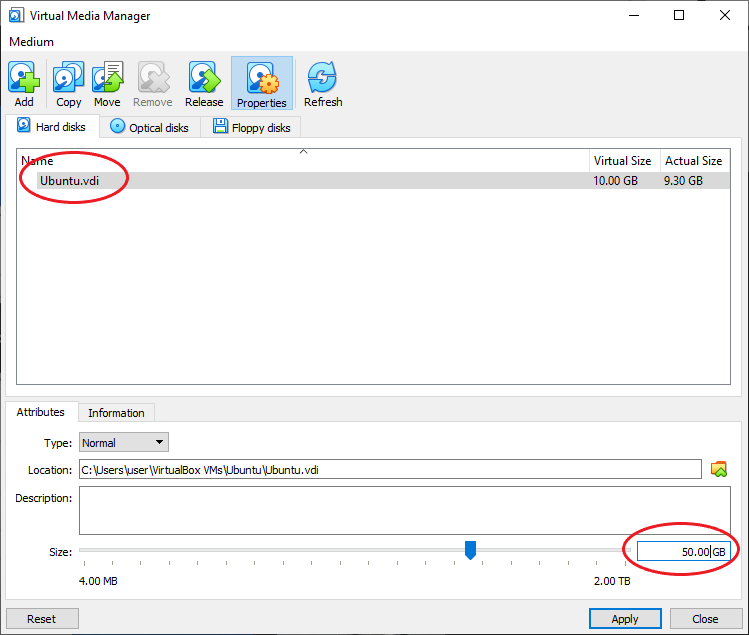The image size is (749, 635).
Task: Click the 10.00 GB virtual size cell
Action: pyautogui.click(x=615, y=181)
